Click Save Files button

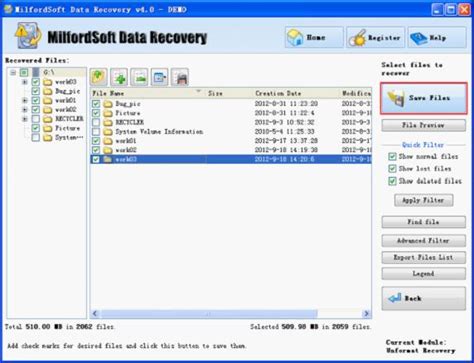(424, 98)
